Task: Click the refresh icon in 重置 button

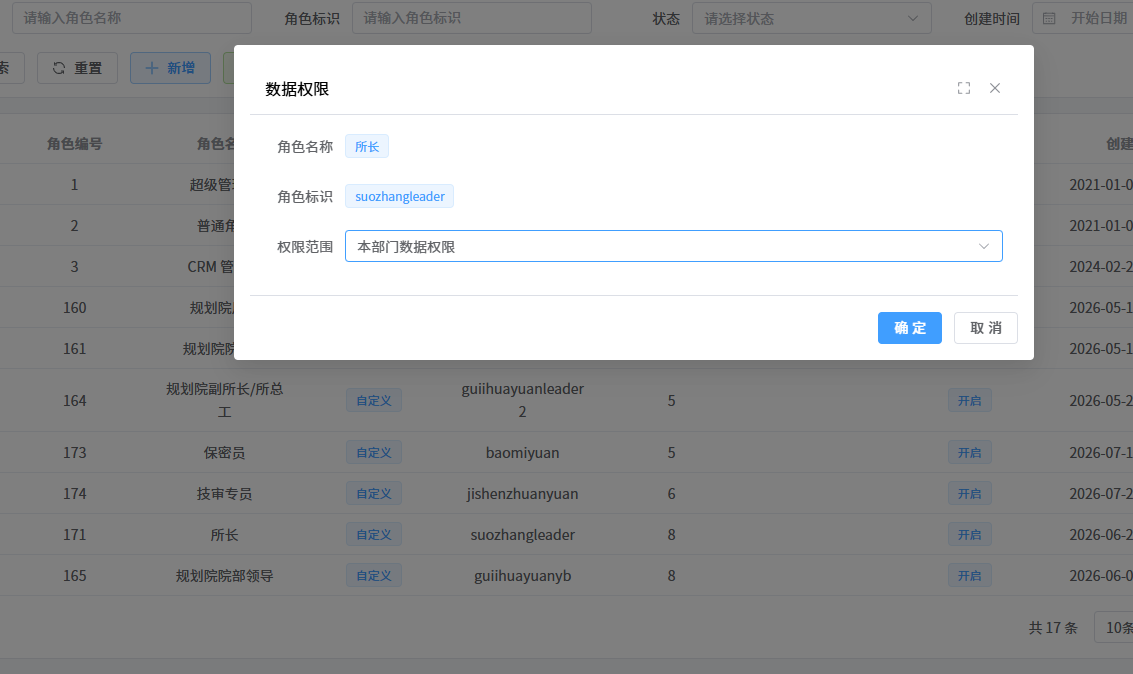Action: click(59, 68)
